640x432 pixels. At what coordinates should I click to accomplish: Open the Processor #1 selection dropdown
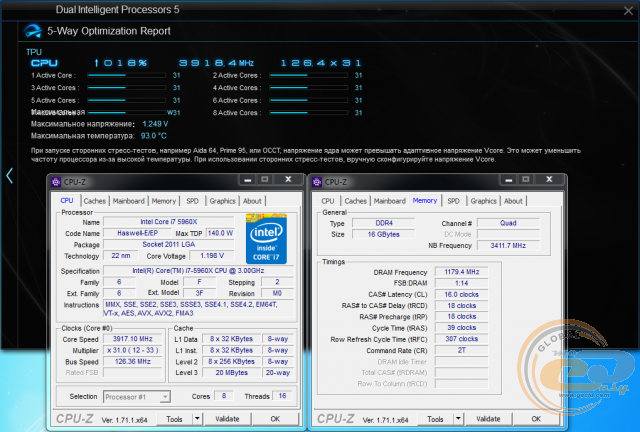(137, 397)
